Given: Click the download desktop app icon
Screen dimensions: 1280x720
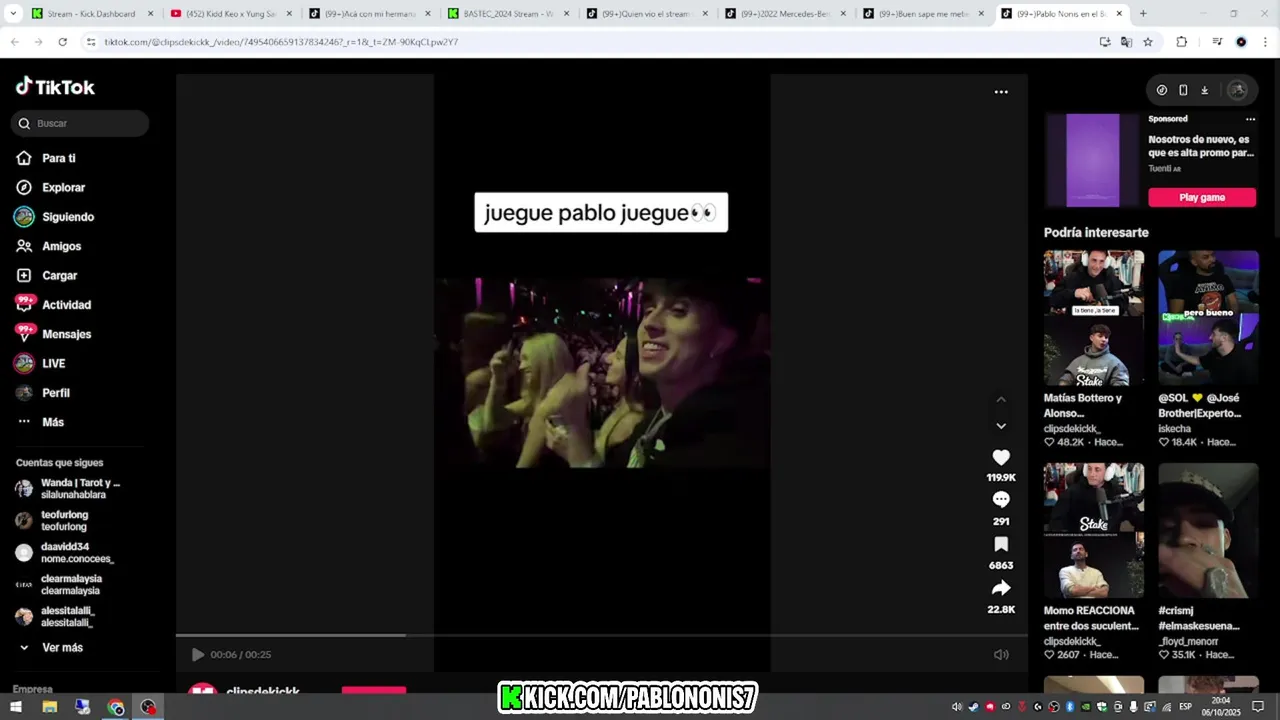Looking at the screenshot, I should [x=1204, y=90].
